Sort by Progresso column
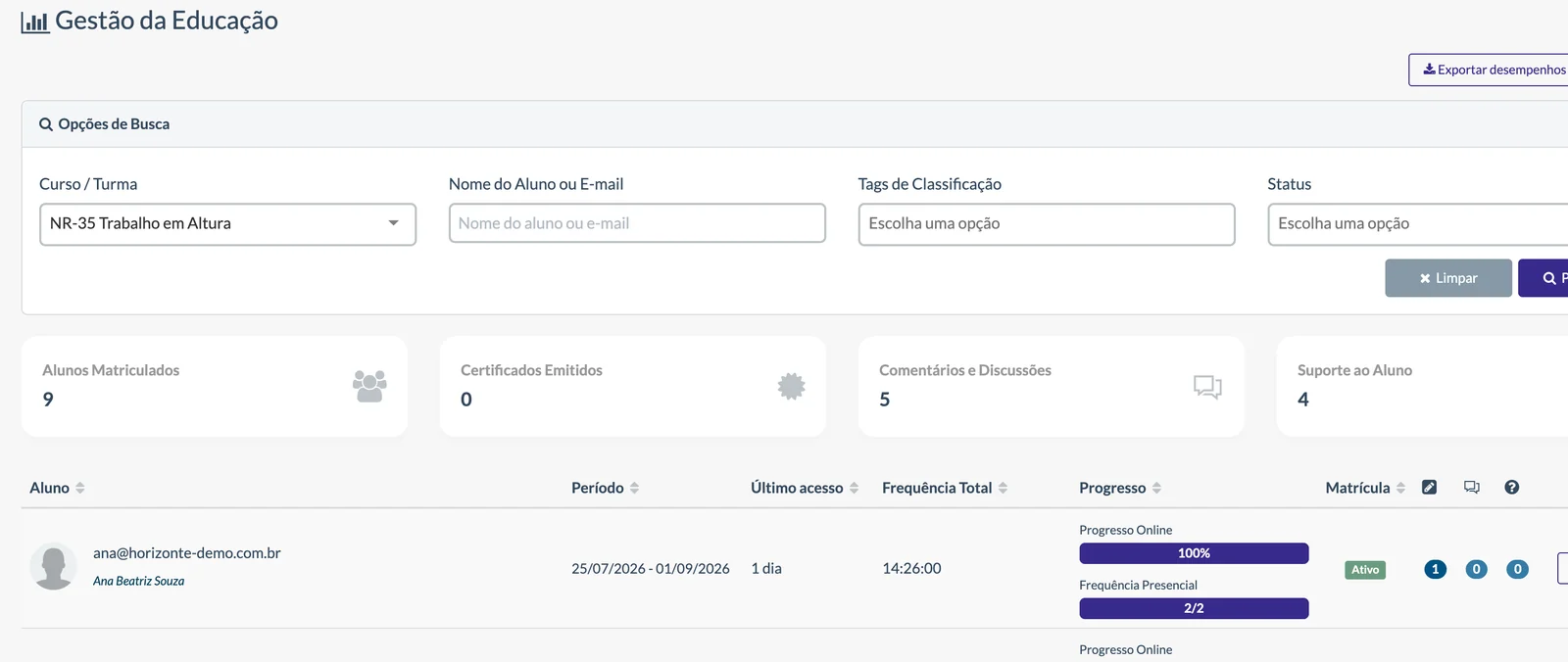Viewport: 1568px width, 662px height. (x=1120, y=488)
